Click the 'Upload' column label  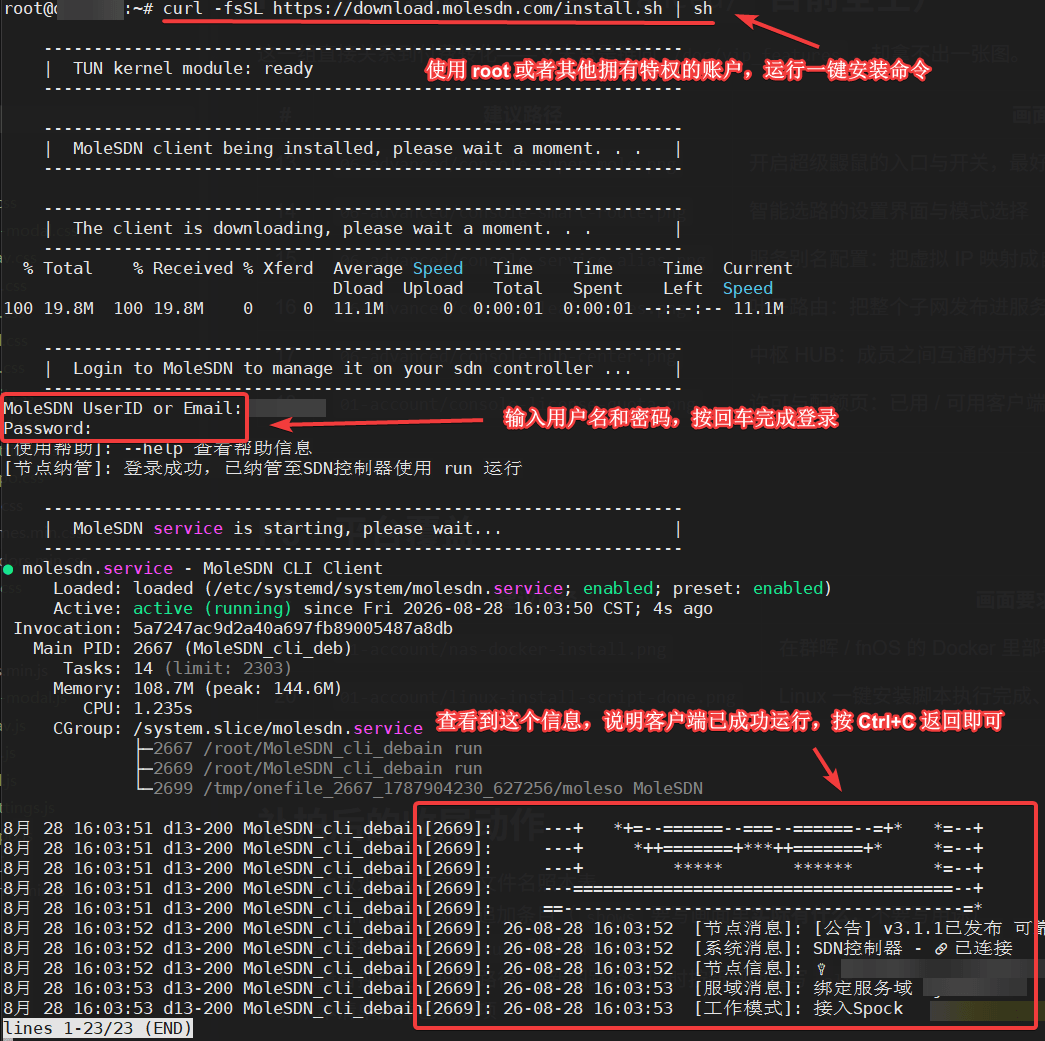click(x=433, y=289)
